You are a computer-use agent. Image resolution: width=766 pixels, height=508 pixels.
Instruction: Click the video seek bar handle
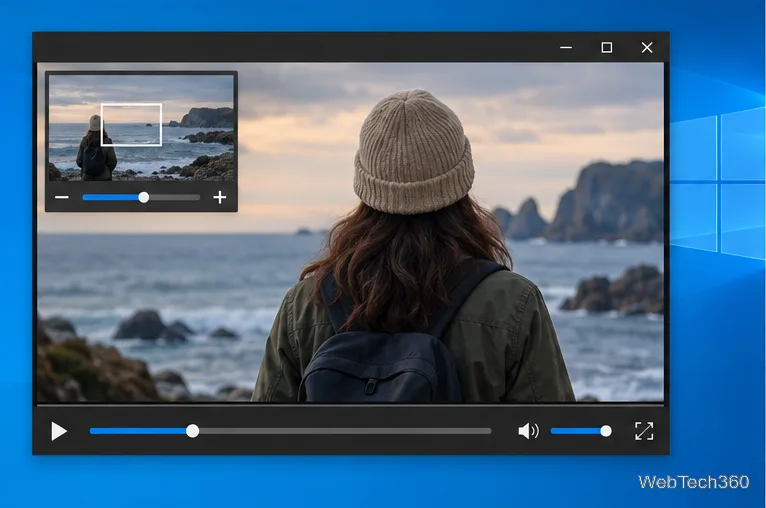coord(192,431)
